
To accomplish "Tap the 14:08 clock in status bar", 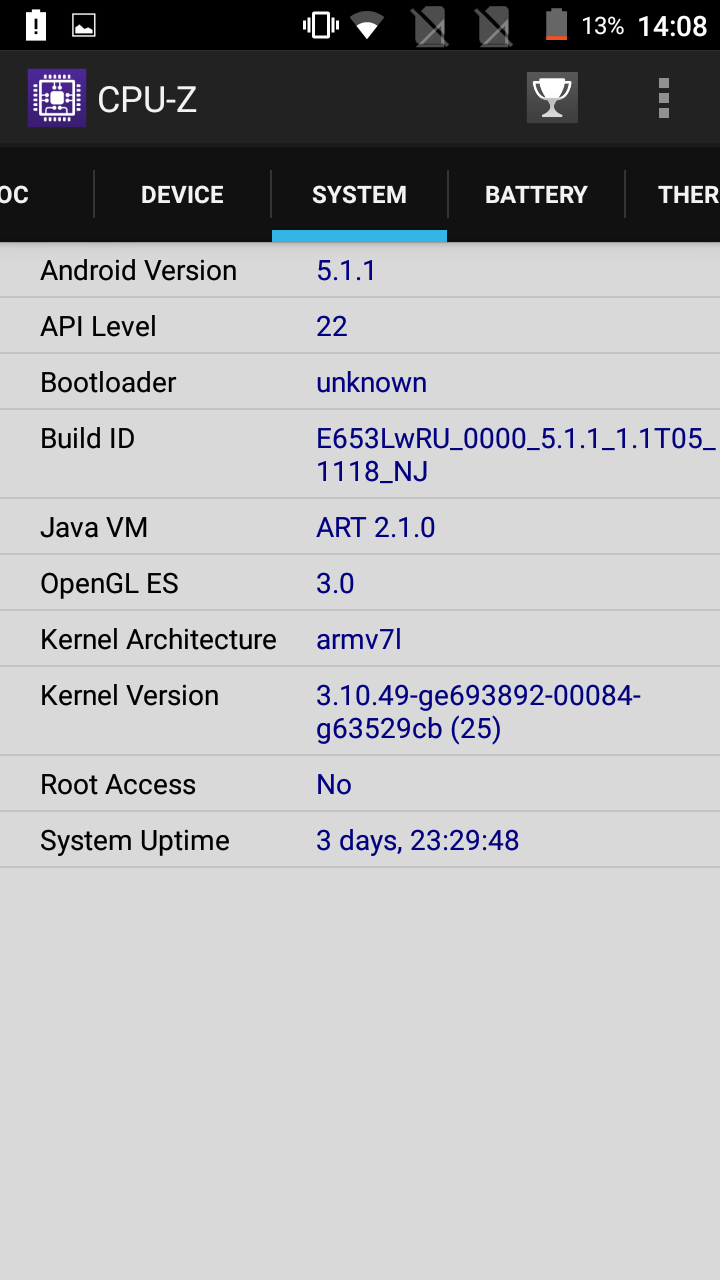I will click(x=672, y=26).
